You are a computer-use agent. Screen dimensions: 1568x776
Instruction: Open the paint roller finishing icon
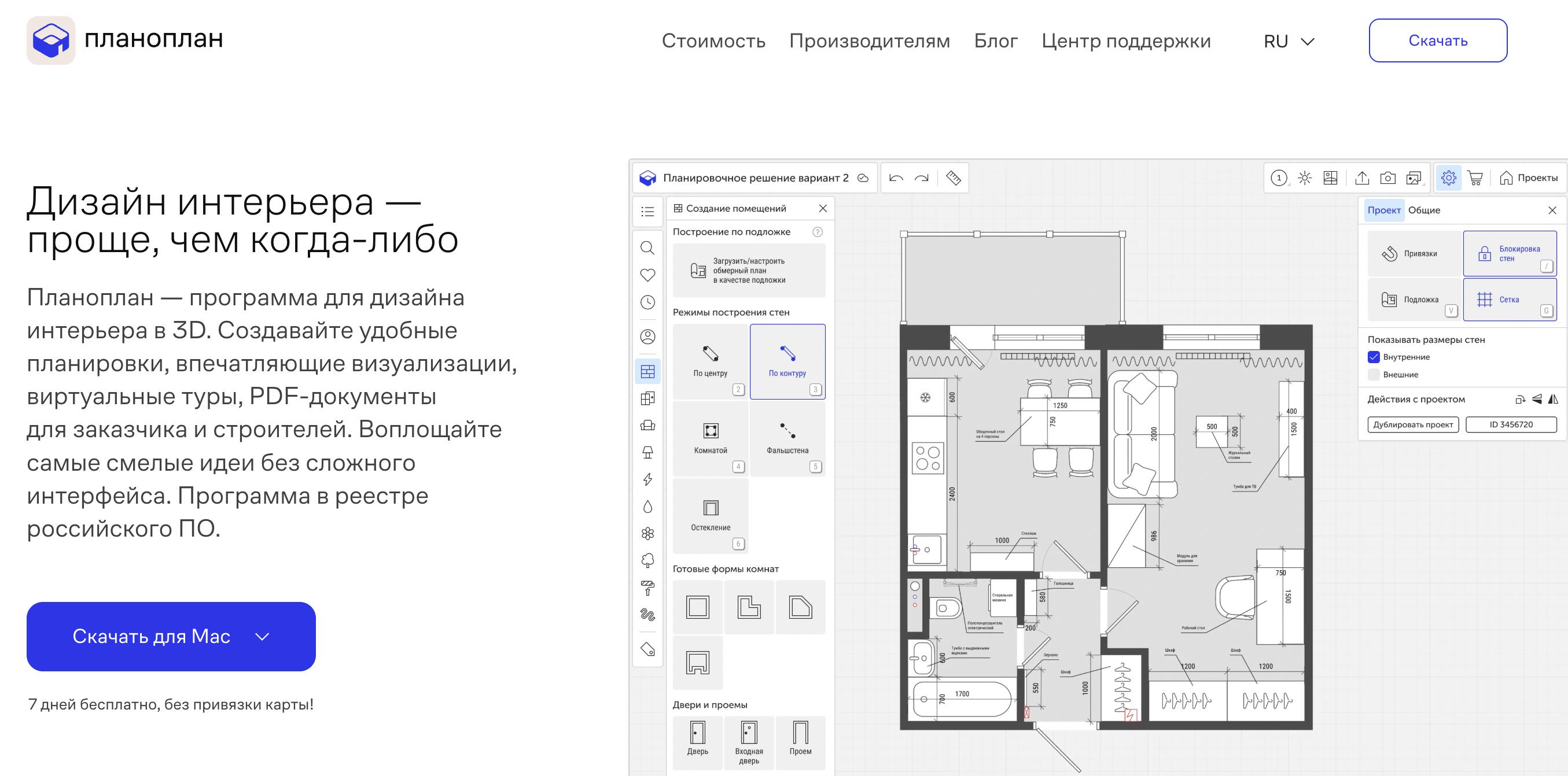coord(647,587)
